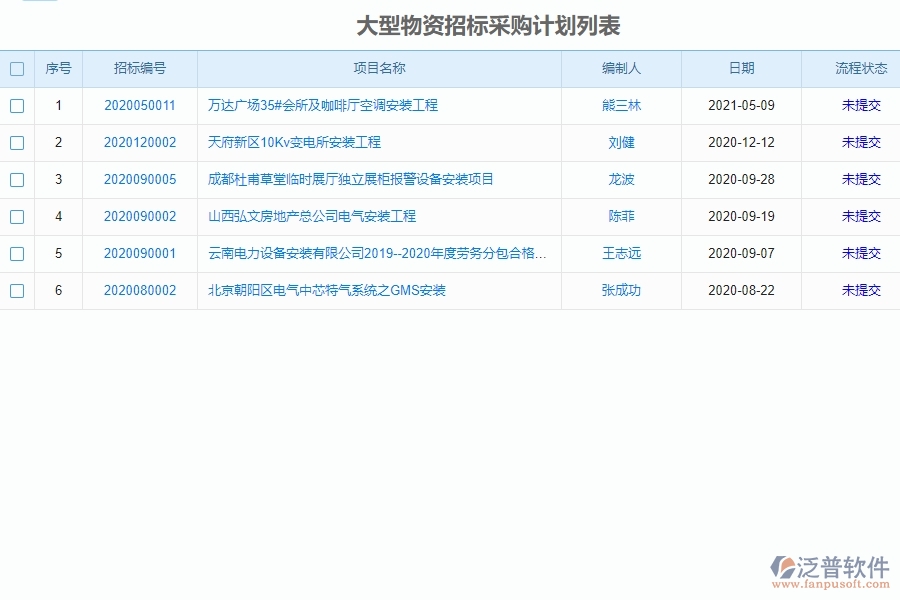The height and width of the screenshot is (600, 900).
Task: Open 天府新区10Kv变电所安装工程 project
Action: pyautogui.click(x=293, y=142)
